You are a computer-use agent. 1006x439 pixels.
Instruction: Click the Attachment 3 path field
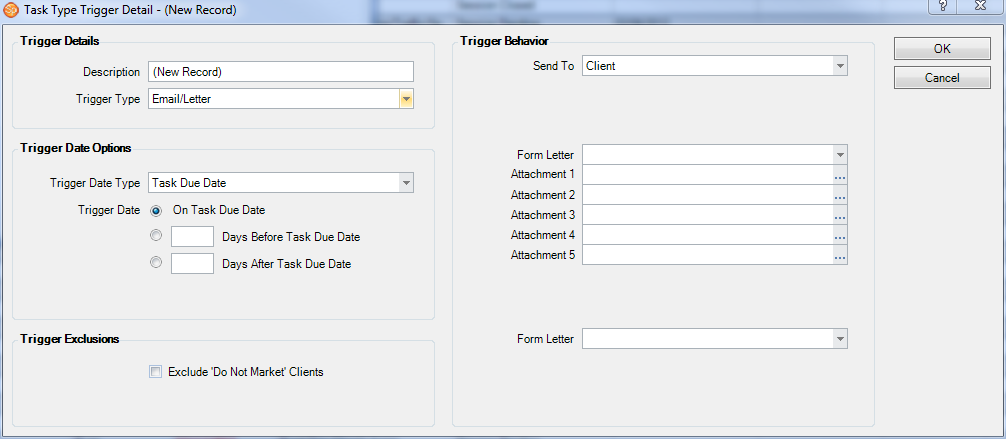tap(708, 214)
